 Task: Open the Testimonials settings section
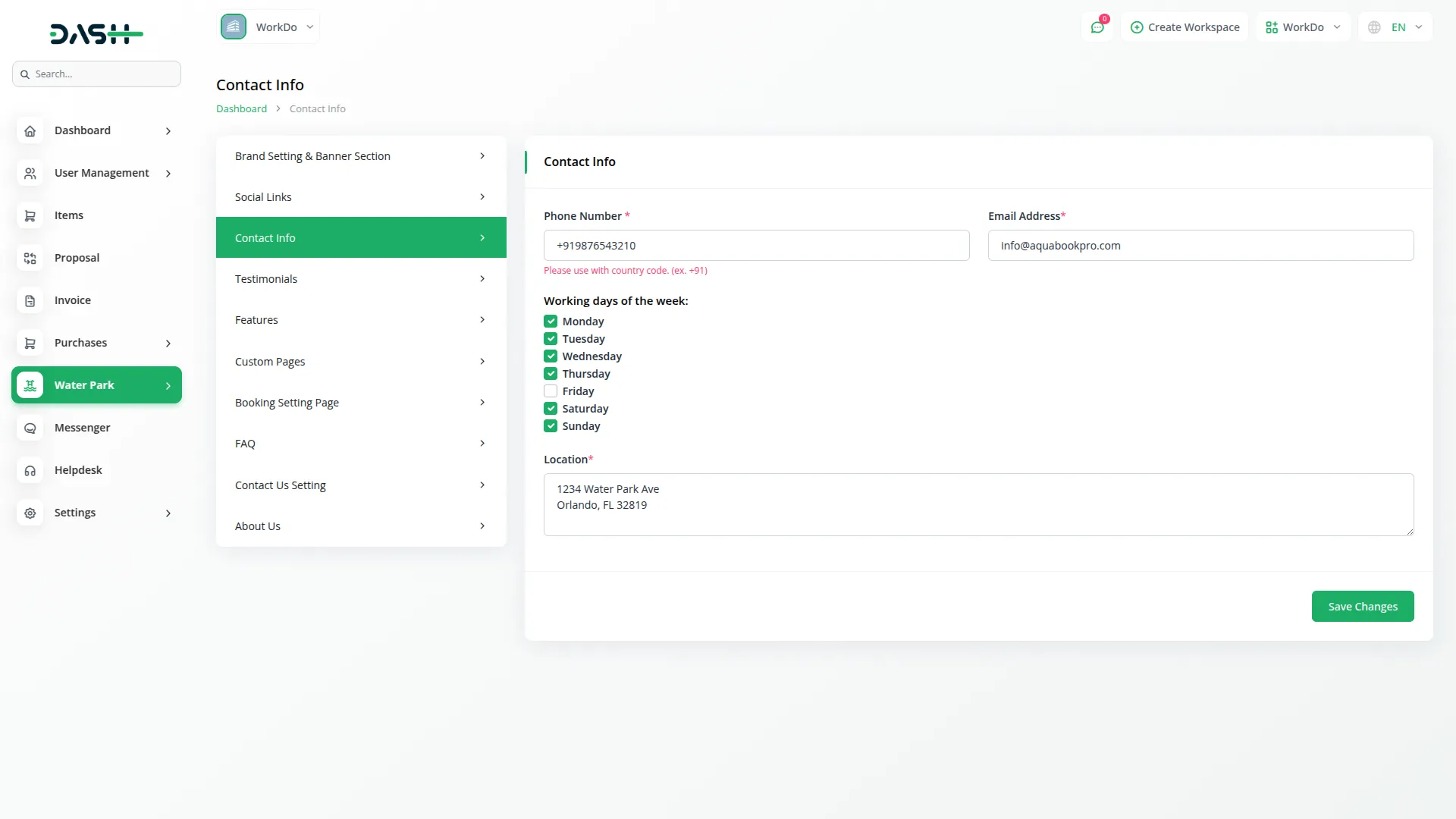tap(361, 279)
